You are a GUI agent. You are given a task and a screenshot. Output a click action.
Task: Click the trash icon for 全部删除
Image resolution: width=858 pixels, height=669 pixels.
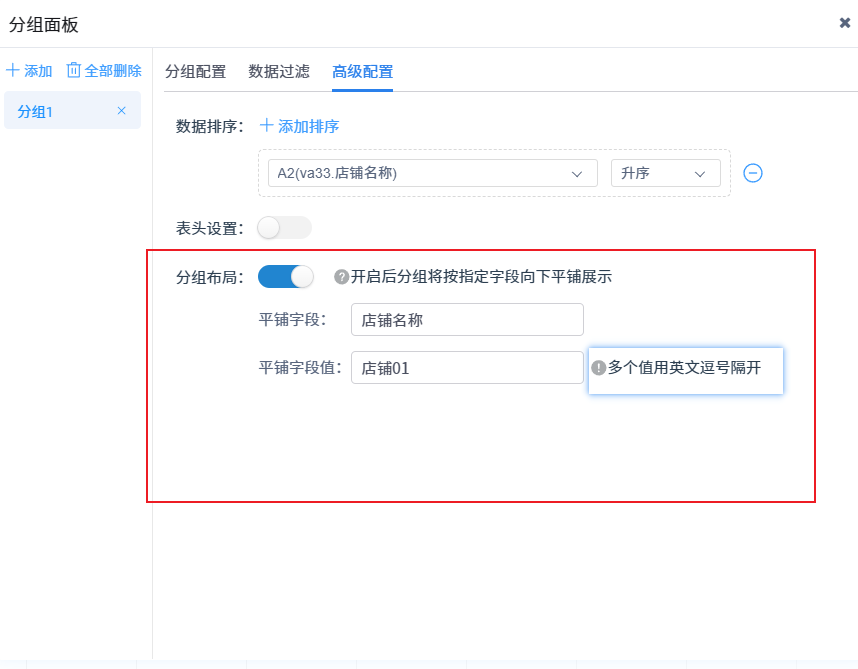point(73,71)
